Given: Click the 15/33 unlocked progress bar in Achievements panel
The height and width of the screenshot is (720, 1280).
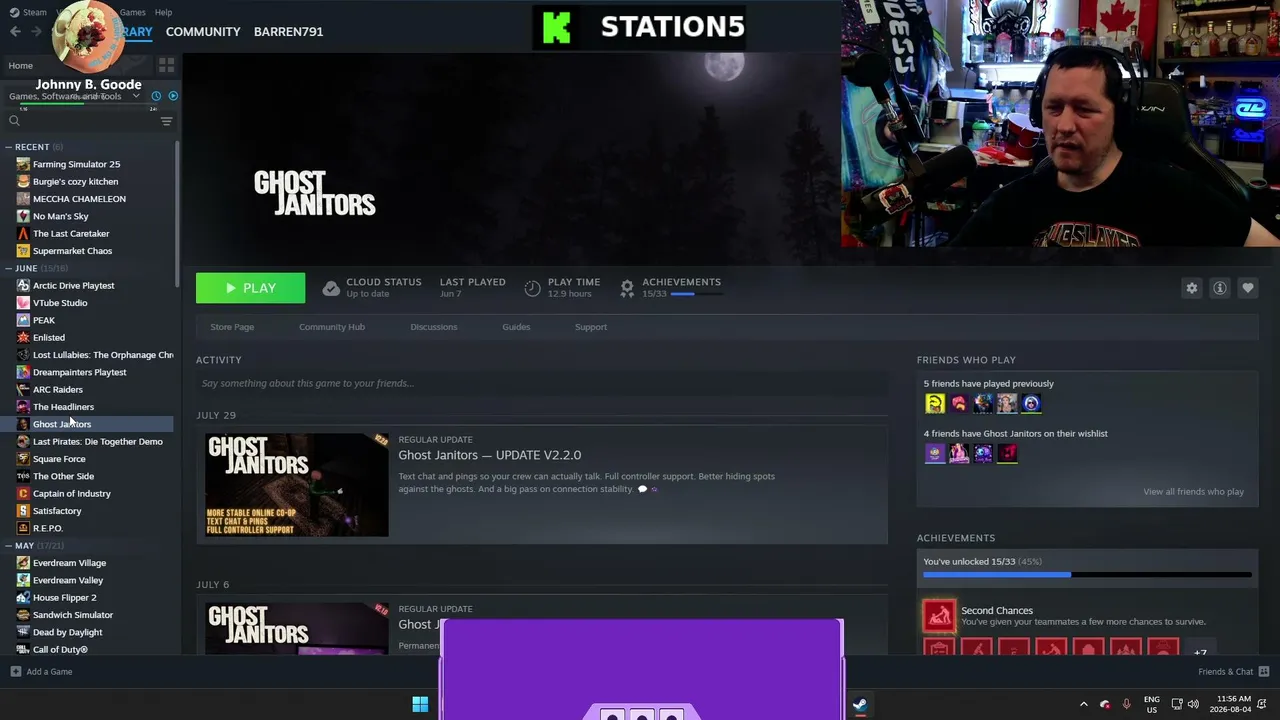Looking at the screenshot, I should (x=1087, y=575).
